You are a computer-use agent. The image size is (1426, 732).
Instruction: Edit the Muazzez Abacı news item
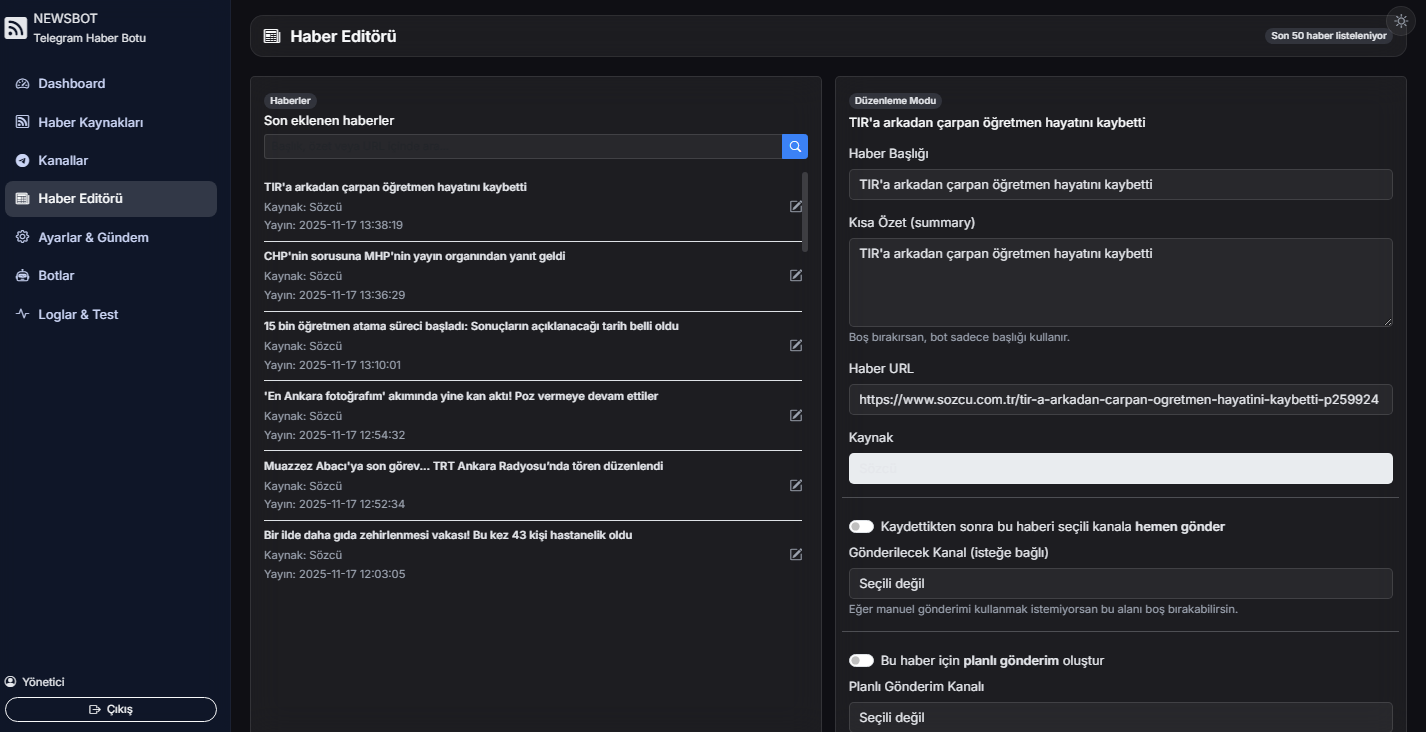(796, 485)
